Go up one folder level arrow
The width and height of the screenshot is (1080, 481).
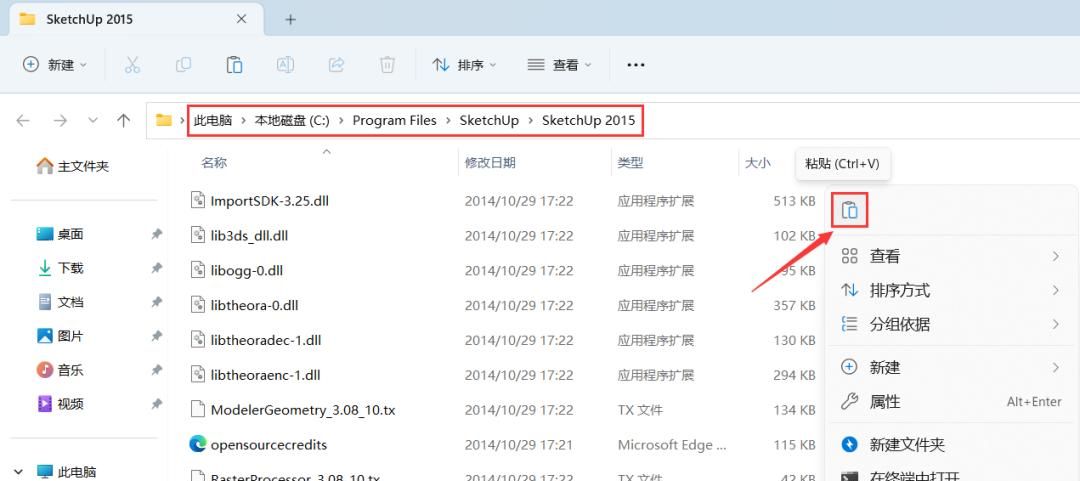124,121
